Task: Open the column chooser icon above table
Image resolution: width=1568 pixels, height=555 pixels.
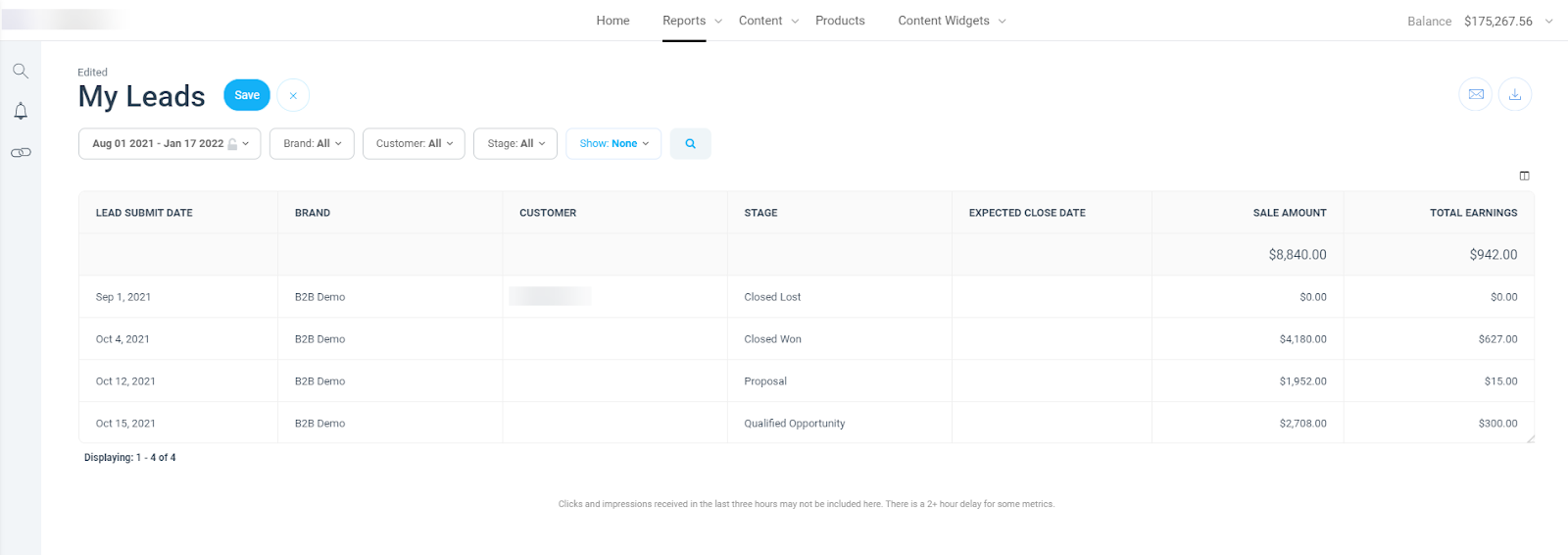Action: pos(1524,176)
